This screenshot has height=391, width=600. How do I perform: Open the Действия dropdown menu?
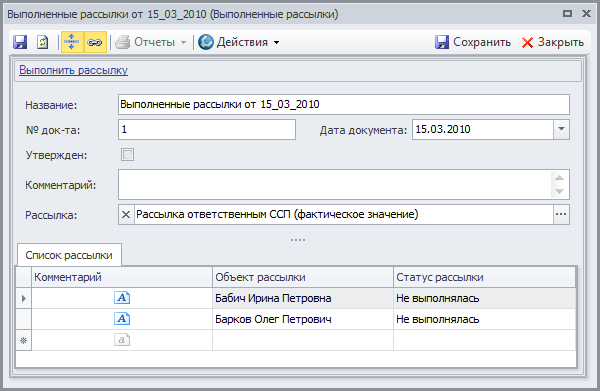click(x=239, y=42)
